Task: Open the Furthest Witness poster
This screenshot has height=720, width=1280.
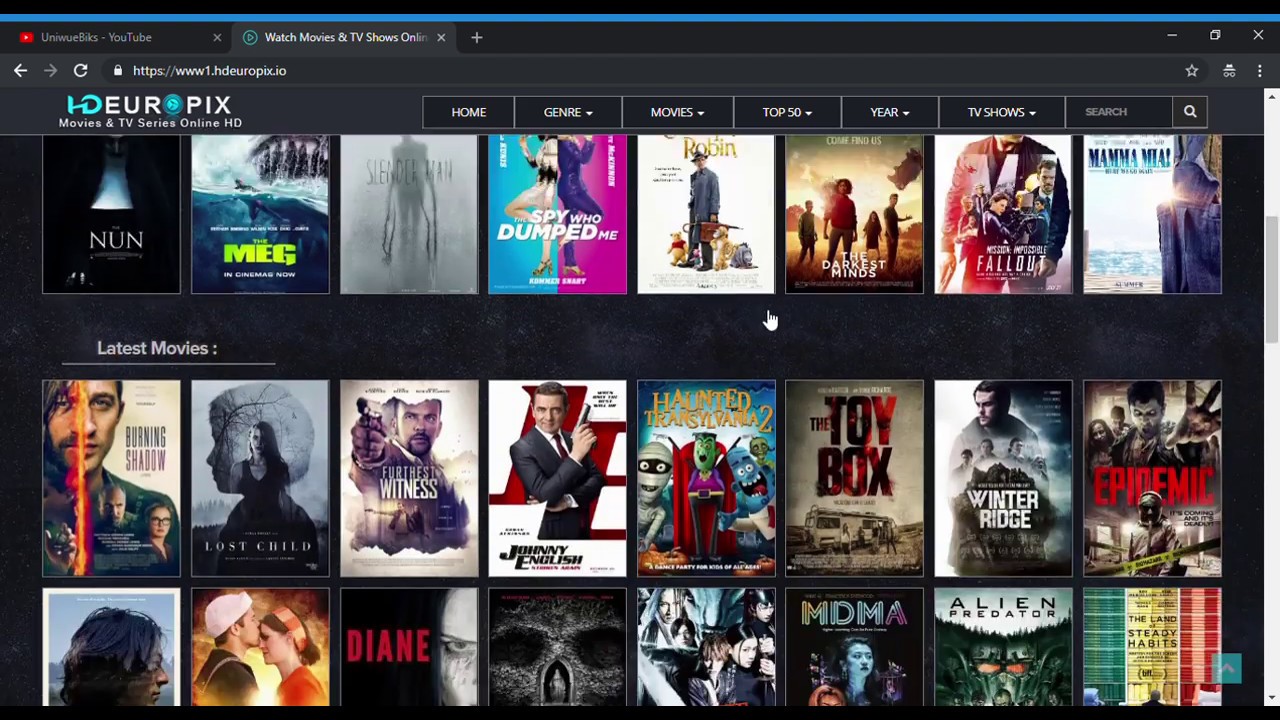Action: coord(409,478)
